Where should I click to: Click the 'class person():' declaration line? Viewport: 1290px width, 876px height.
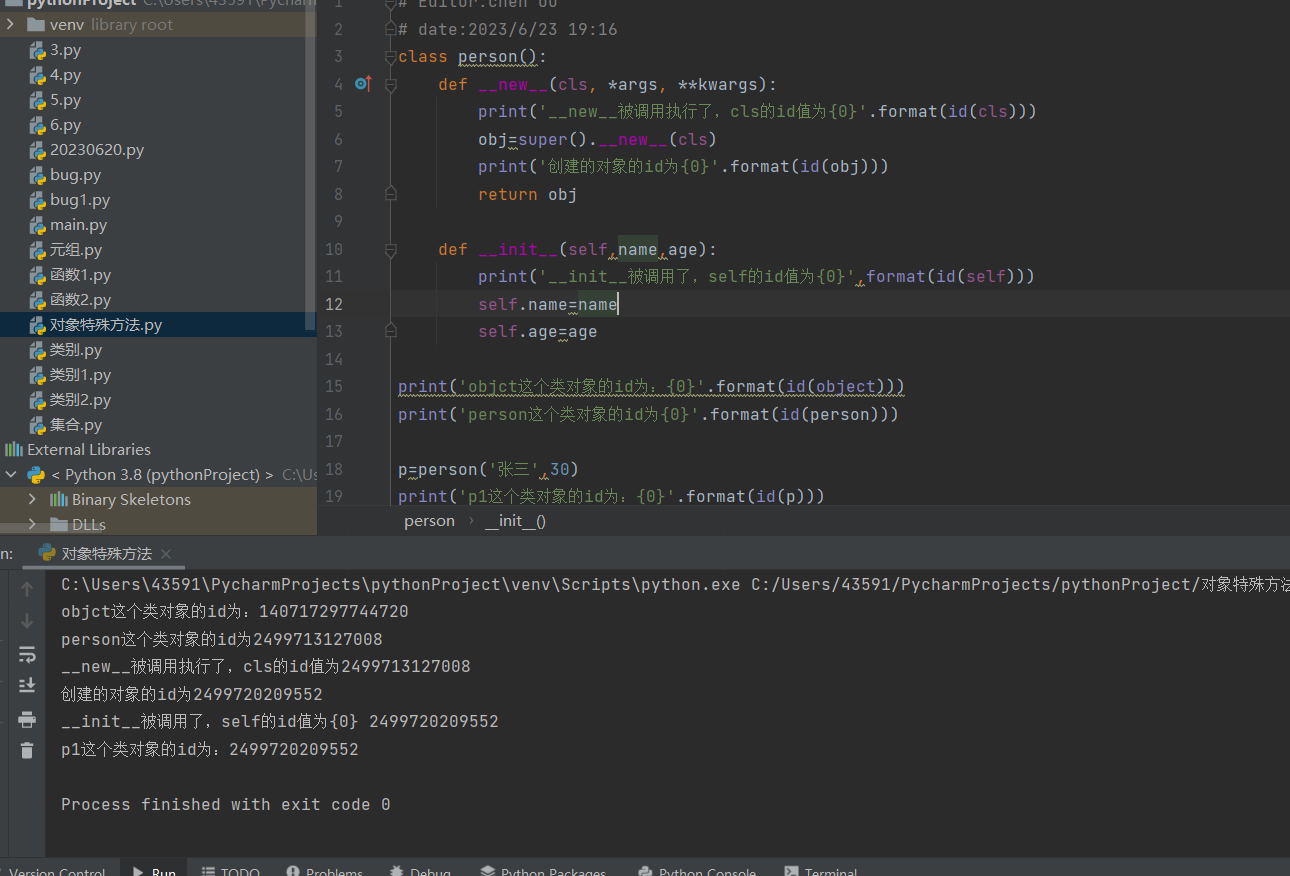click(472, 57)
